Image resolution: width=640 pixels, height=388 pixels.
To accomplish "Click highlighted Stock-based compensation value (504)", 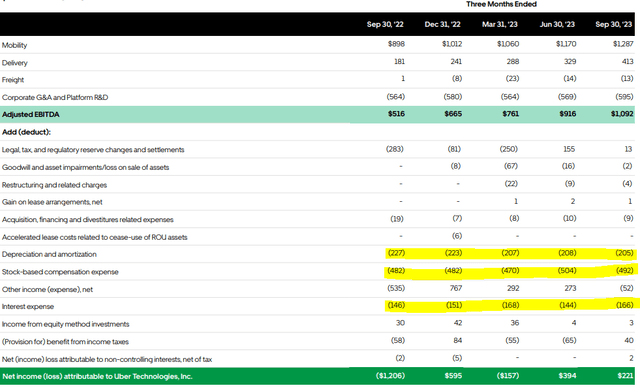I will pos(567,270).
